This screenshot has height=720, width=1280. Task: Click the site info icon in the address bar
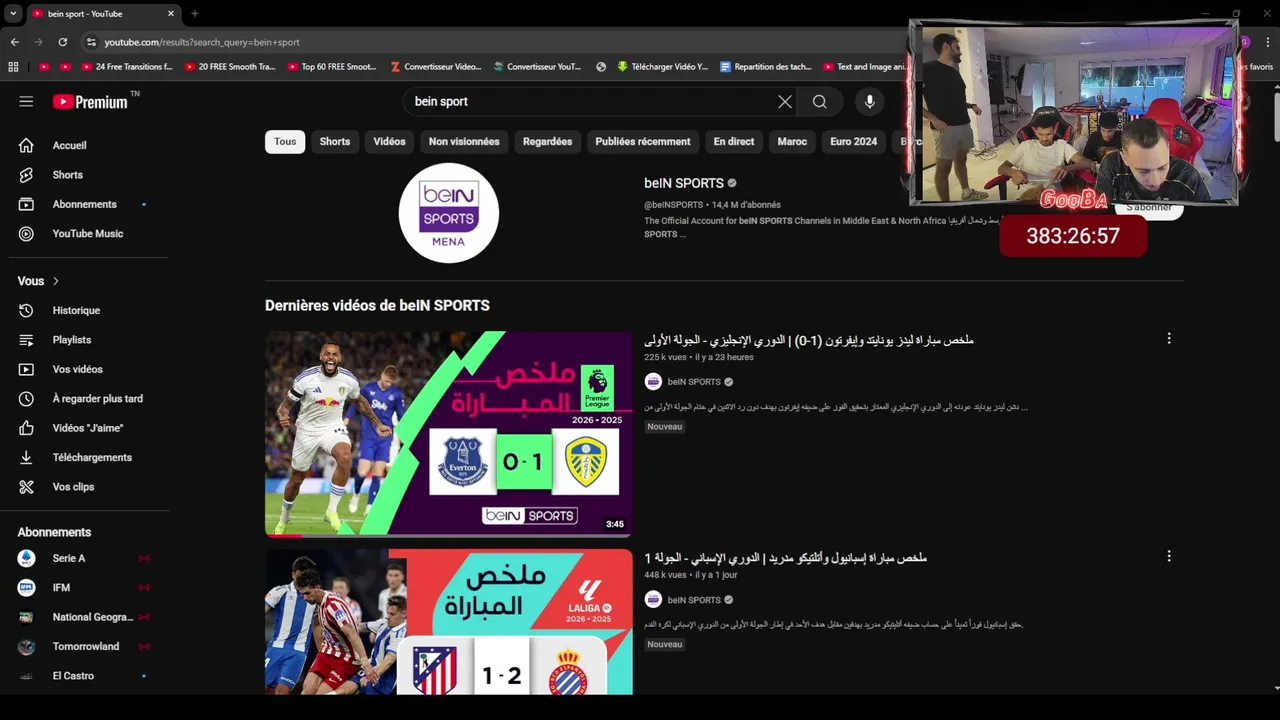(91, 42)
